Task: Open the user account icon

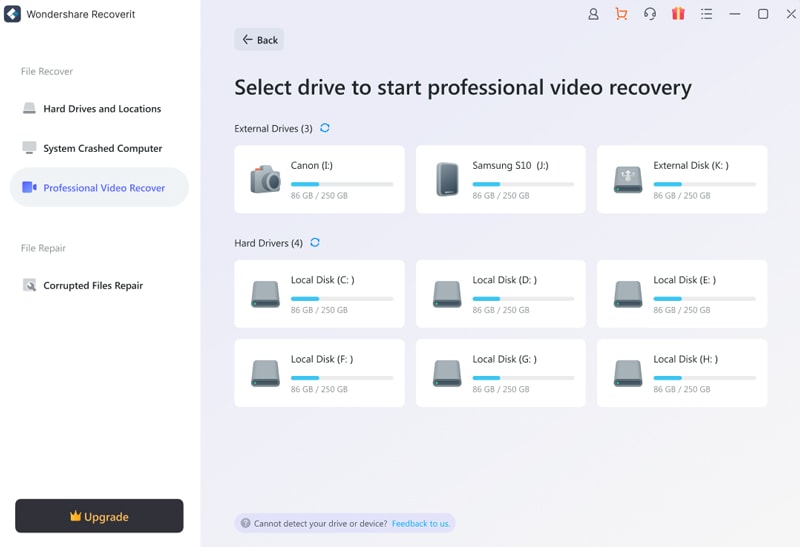Action: pos(593,14)
